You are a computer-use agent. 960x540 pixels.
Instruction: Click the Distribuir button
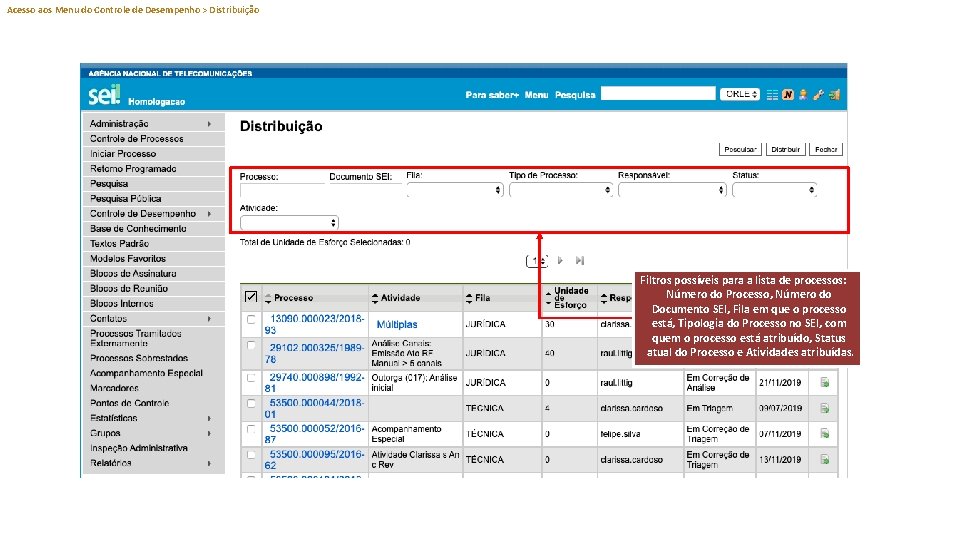point(786,149)
